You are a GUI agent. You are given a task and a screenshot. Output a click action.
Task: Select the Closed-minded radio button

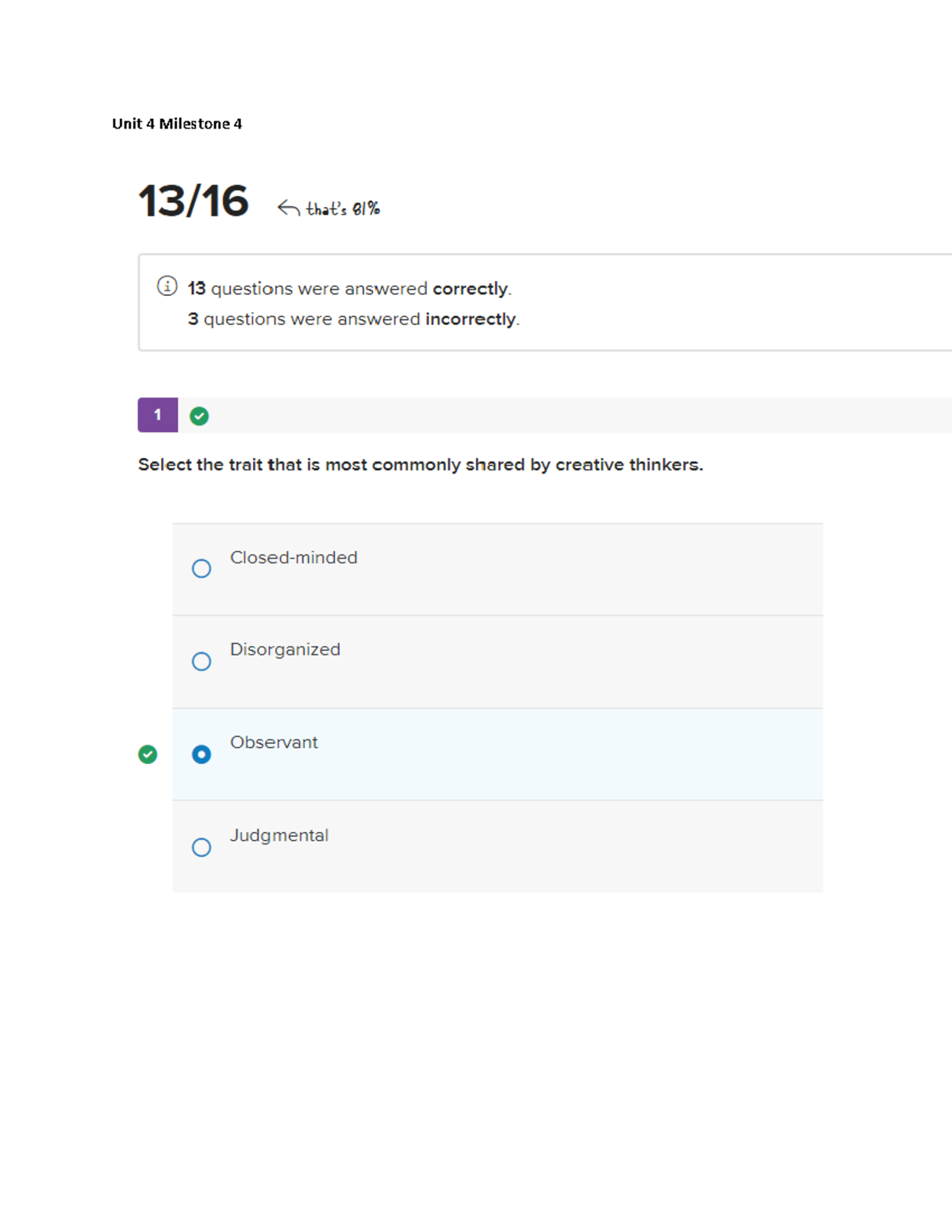202,569
